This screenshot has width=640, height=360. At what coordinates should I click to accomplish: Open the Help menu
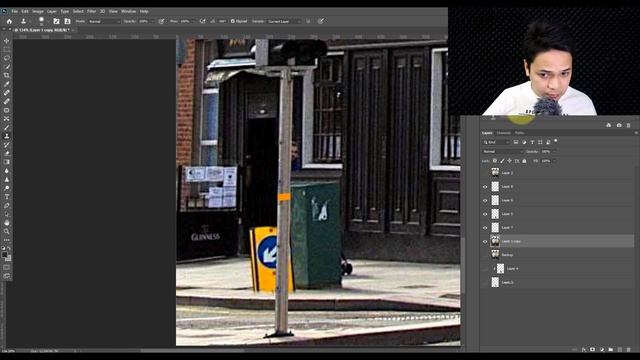[x=144, y=11]
